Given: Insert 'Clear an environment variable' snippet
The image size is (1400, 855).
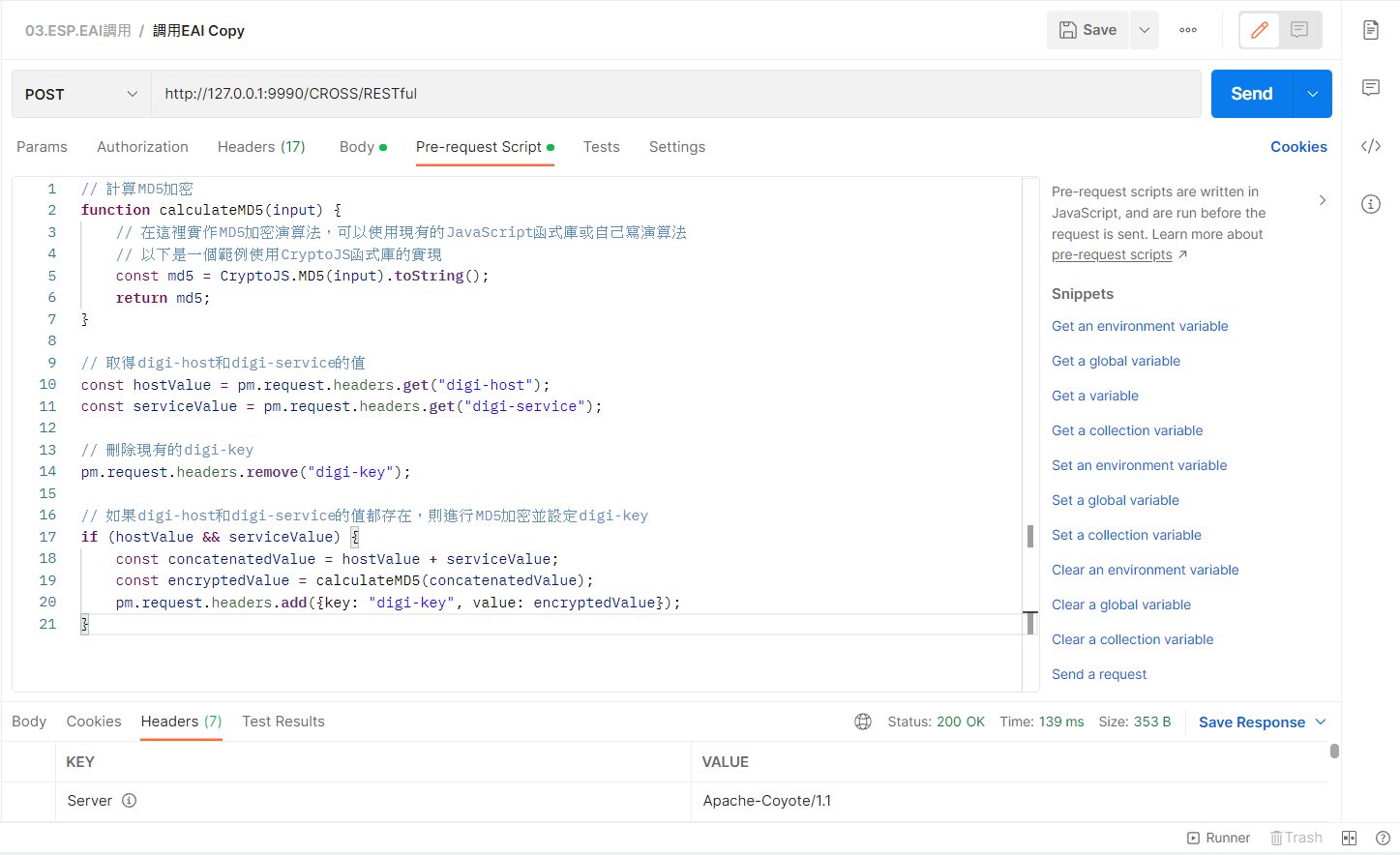Looking at the screenshot, I should coord(1145,570).
